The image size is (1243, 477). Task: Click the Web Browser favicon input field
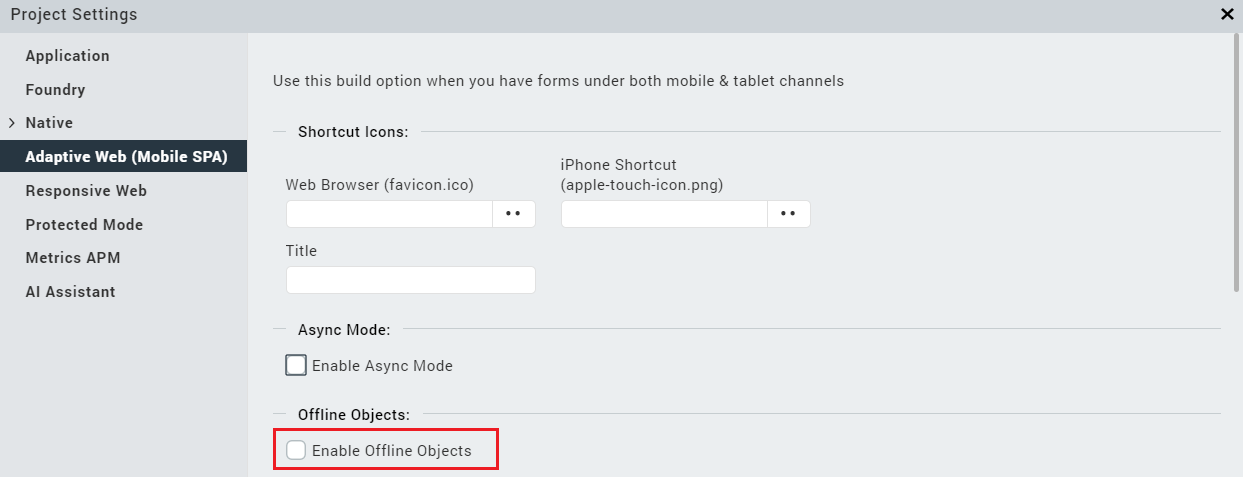coord(389,214)
